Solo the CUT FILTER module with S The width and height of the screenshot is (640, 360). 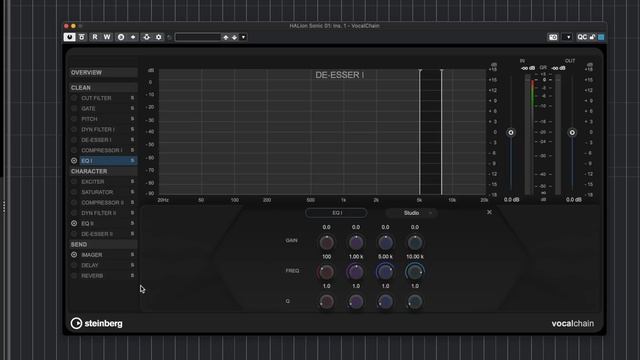coord(132,98)
